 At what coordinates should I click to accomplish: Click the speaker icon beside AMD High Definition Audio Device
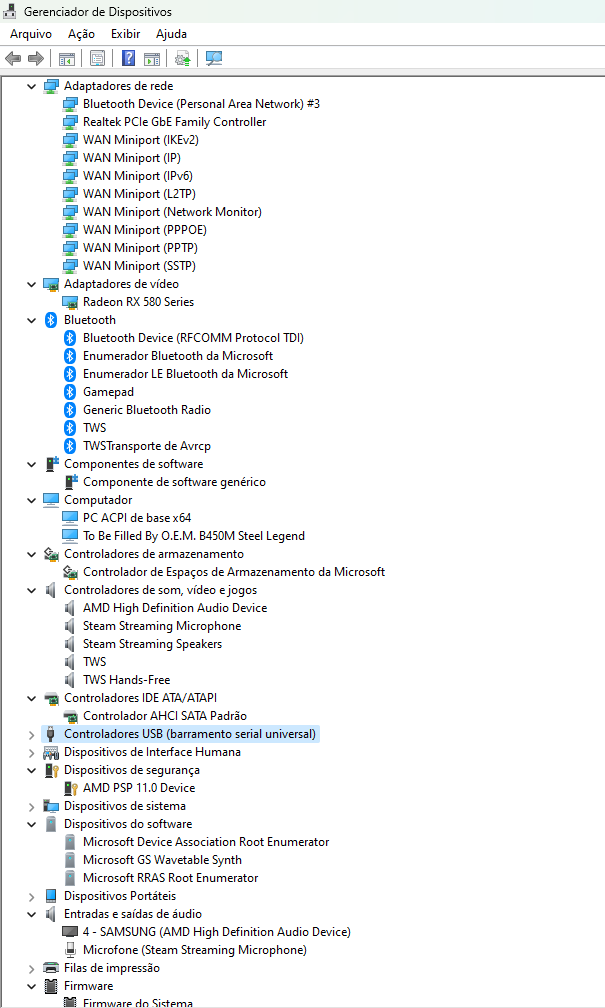(70, 608)
